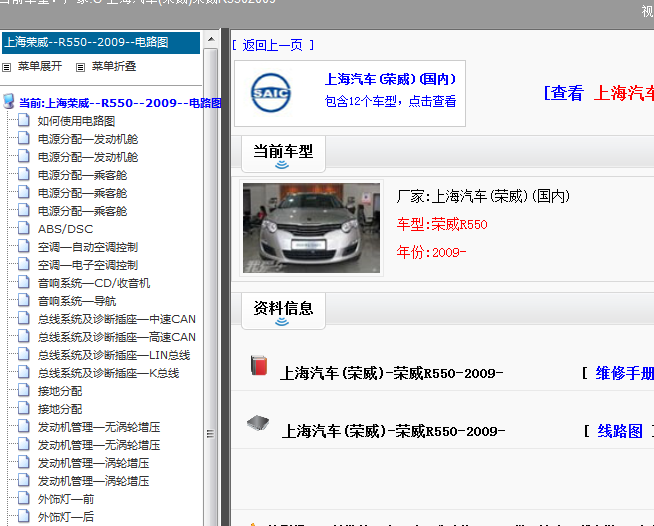Click the gray device icon beside 线路图
654x526 pixels.
click(258, 423)
